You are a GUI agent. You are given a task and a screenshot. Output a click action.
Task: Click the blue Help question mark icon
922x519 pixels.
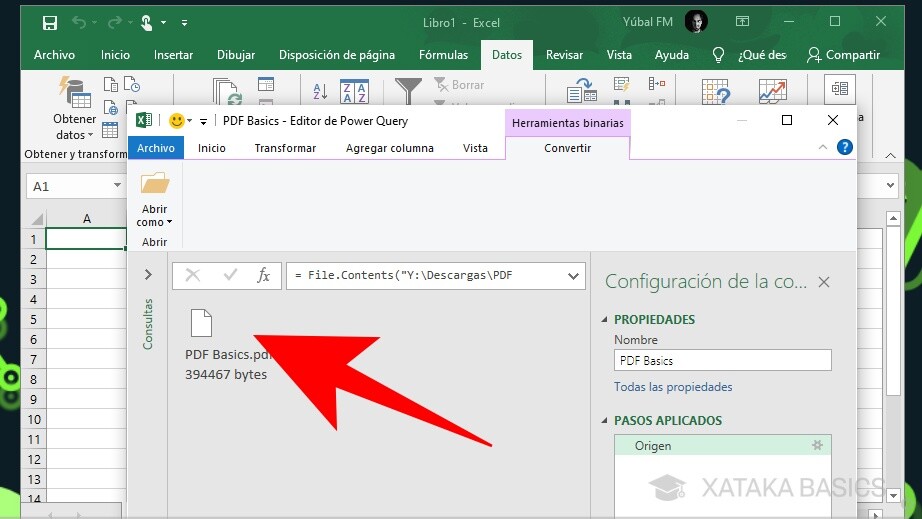pos(844,147)
